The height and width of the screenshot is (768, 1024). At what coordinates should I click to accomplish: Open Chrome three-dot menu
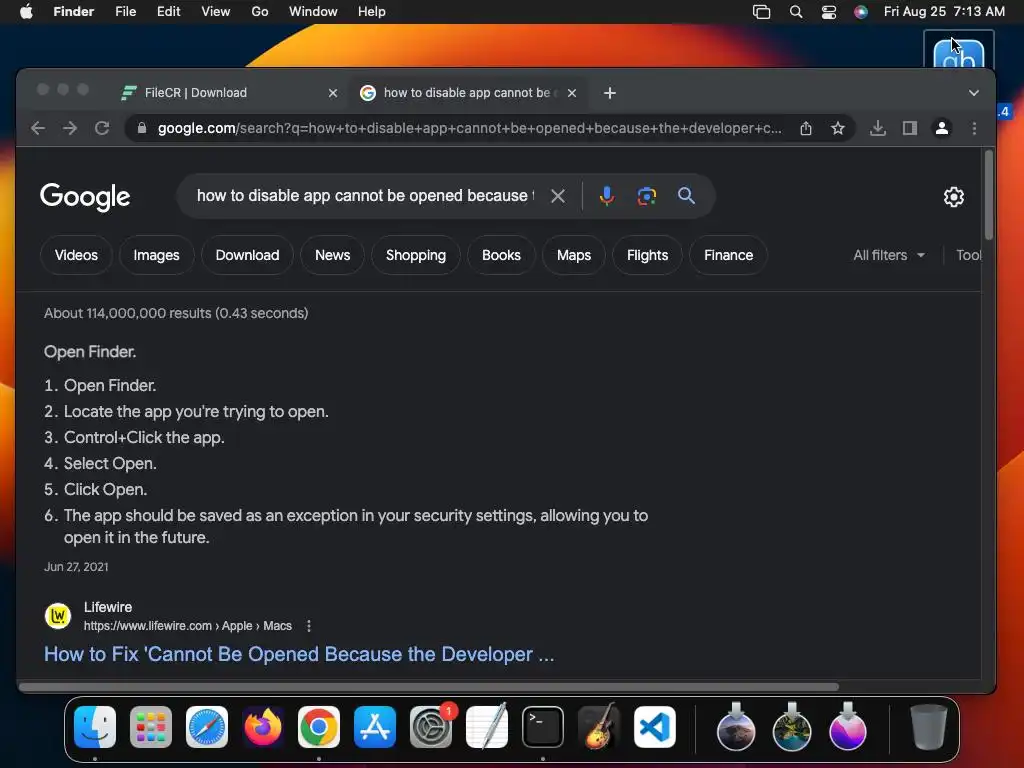click(x=974, y=128)
